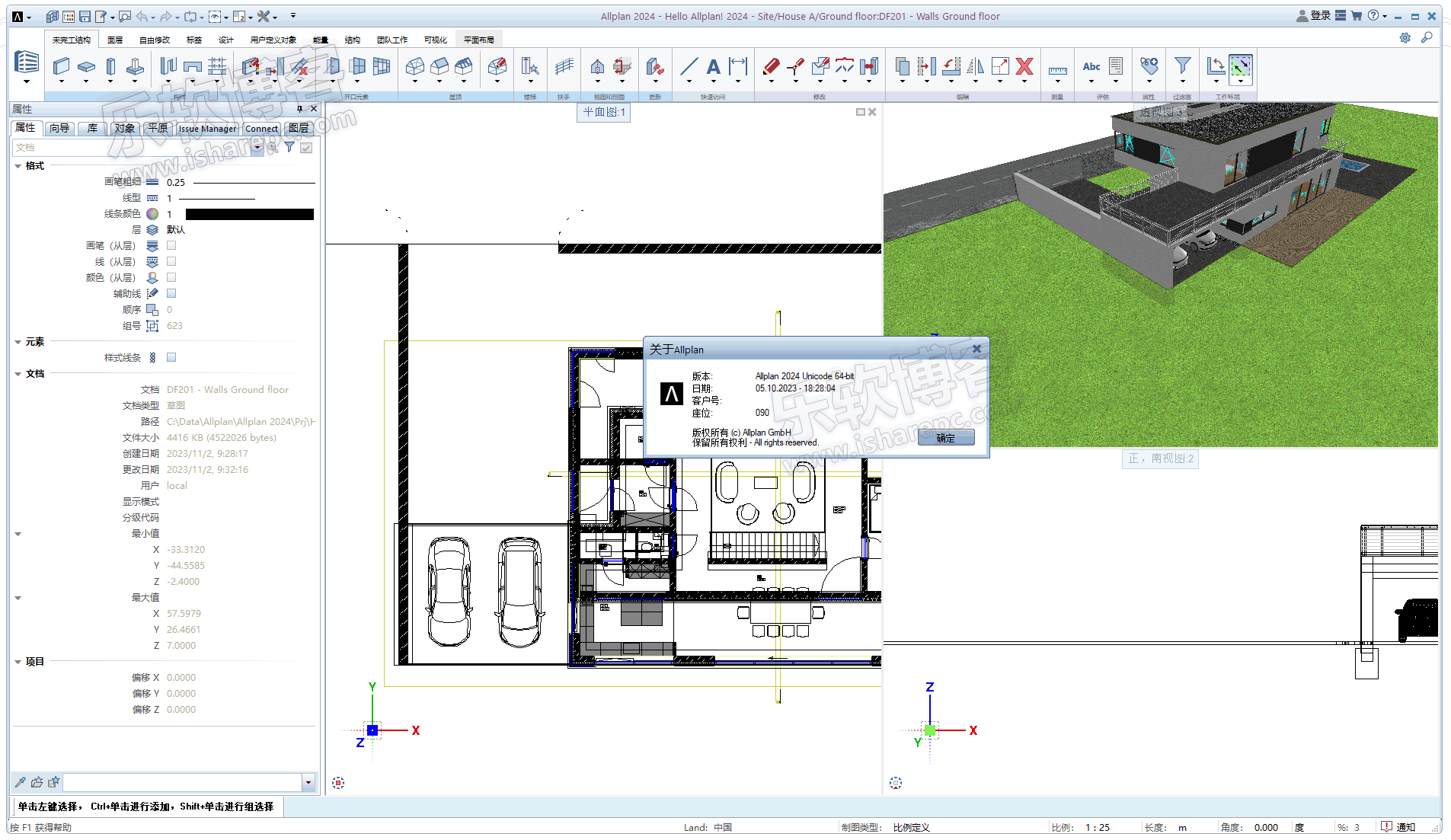This screenshot has width=1451, height=840.
Task: Open dropdown at bottom of properties palette
Action: click(308, 782)
